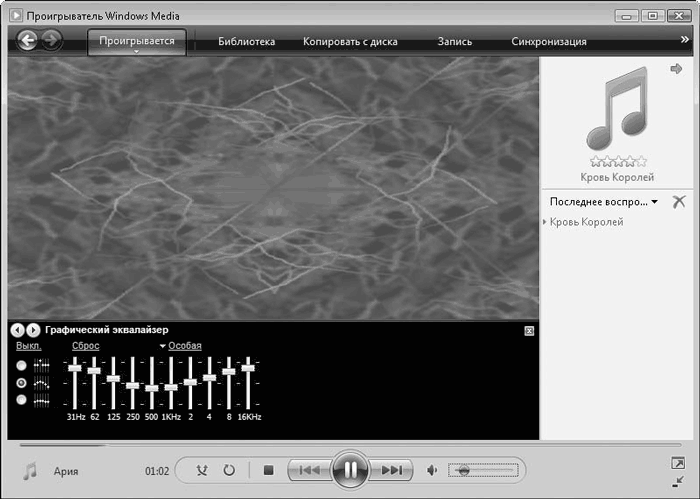Select the top equalizer slider-mode radio button
Viewport: 700px width, 499px height.
click(22, 366)
